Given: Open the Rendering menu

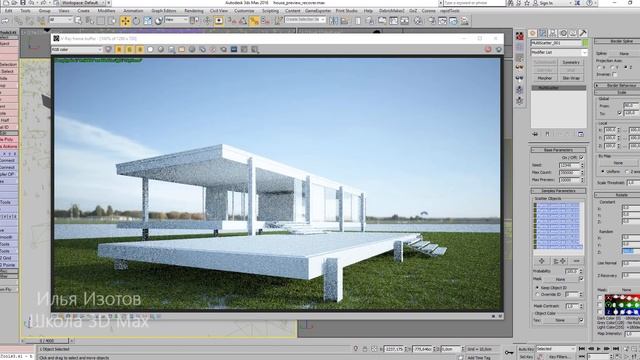Looking at the screenshot, I should 194,11.
